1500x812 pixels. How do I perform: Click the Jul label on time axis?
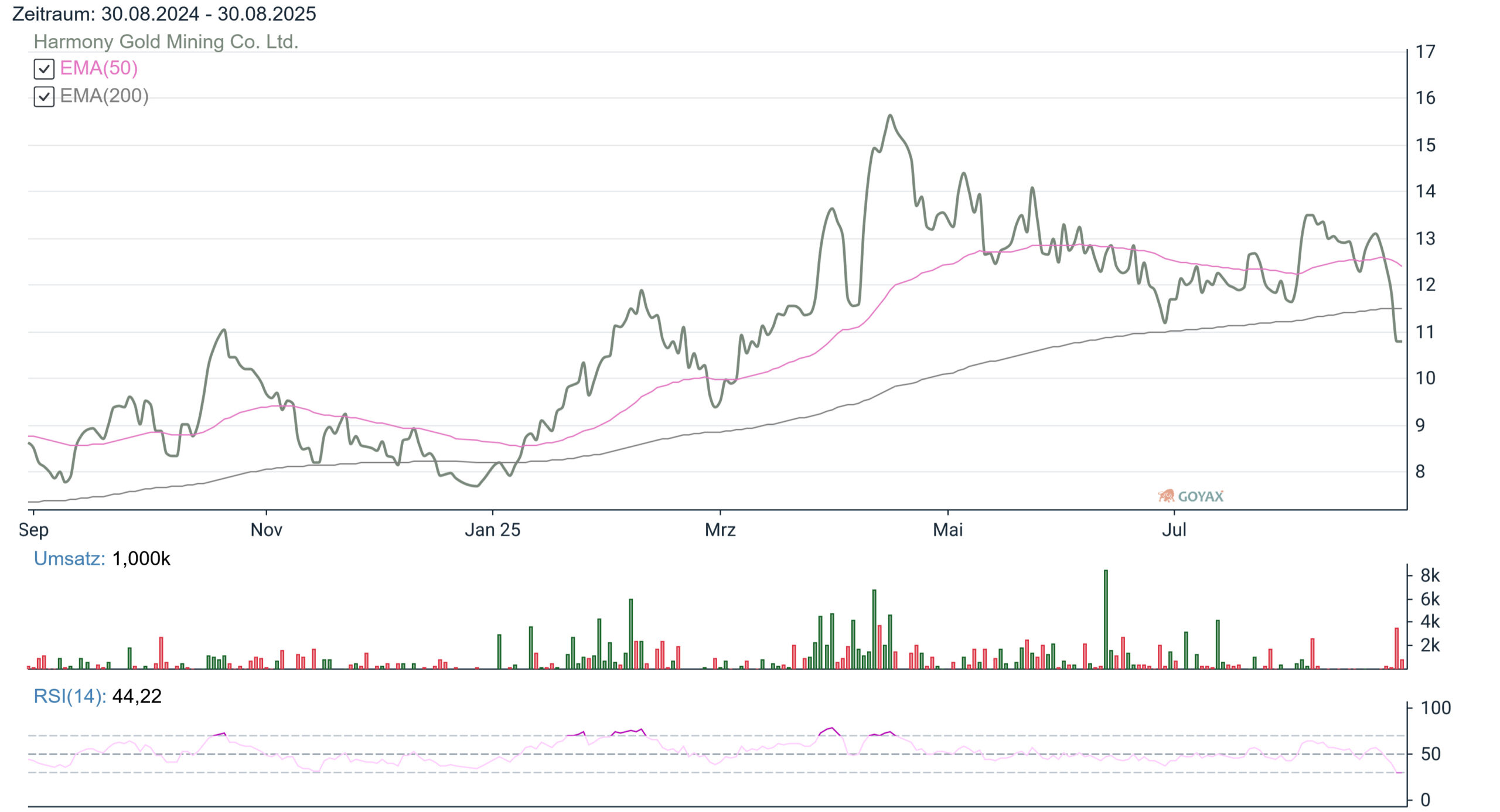pos(1174,530)
